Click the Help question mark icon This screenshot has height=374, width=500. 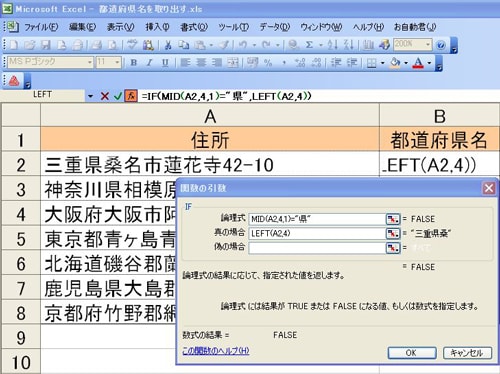click(441, 45)
